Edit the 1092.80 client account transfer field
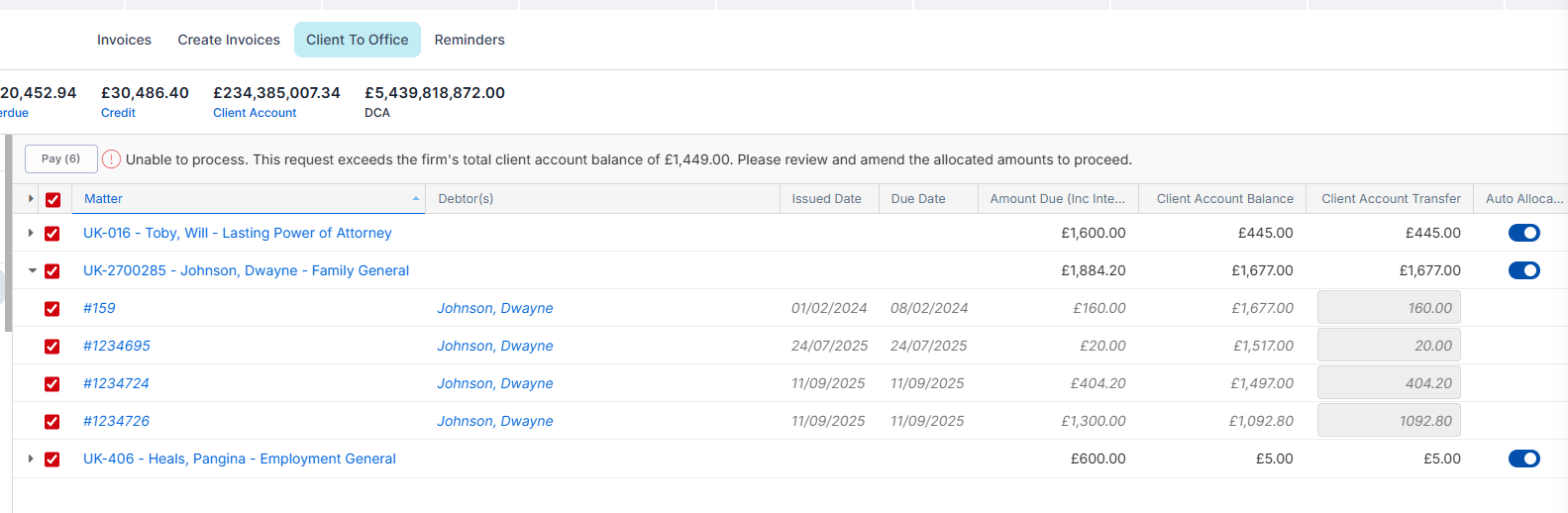The height and width of the screenshot is (513, 1568). (1389, 421)
